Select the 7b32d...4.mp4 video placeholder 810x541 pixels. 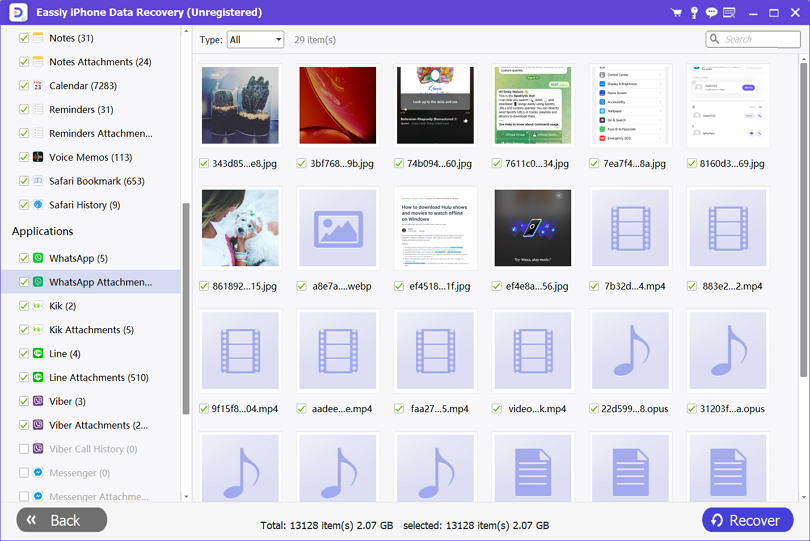tap(630, 228)
